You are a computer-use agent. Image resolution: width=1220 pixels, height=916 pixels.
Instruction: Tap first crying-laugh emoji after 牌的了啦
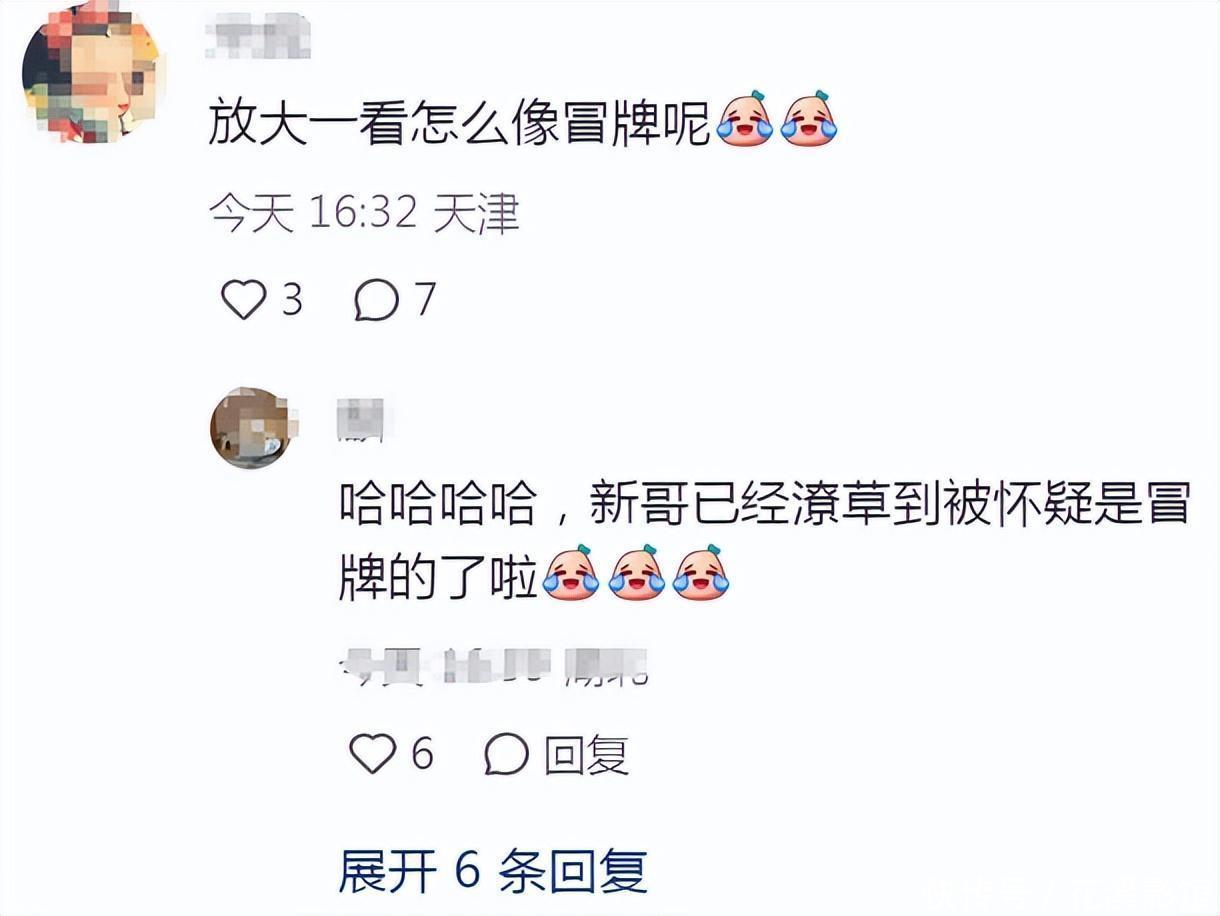pos(571,573)
